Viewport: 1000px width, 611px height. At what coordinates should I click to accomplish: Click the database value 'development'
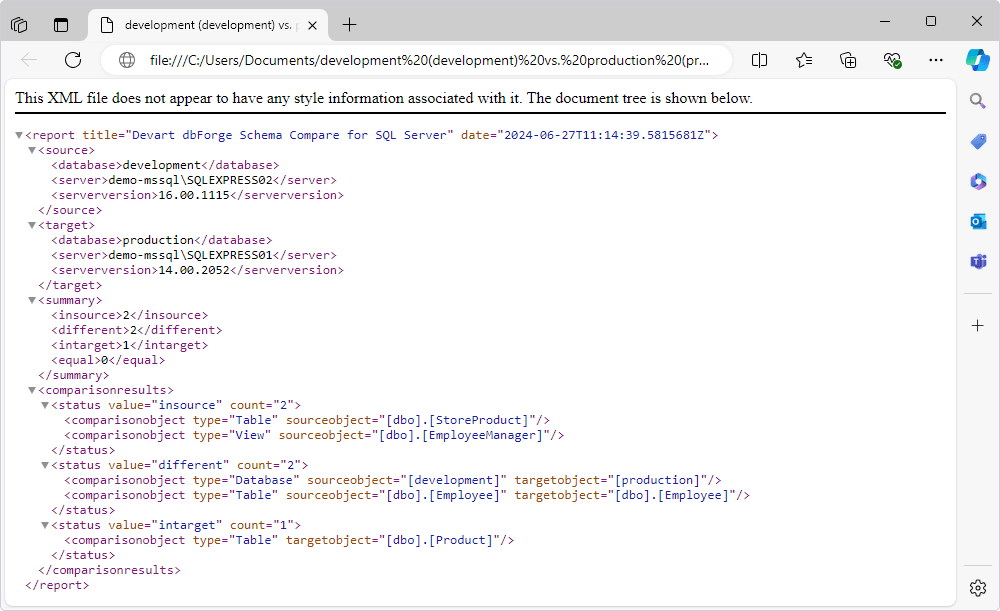(161, 165)
